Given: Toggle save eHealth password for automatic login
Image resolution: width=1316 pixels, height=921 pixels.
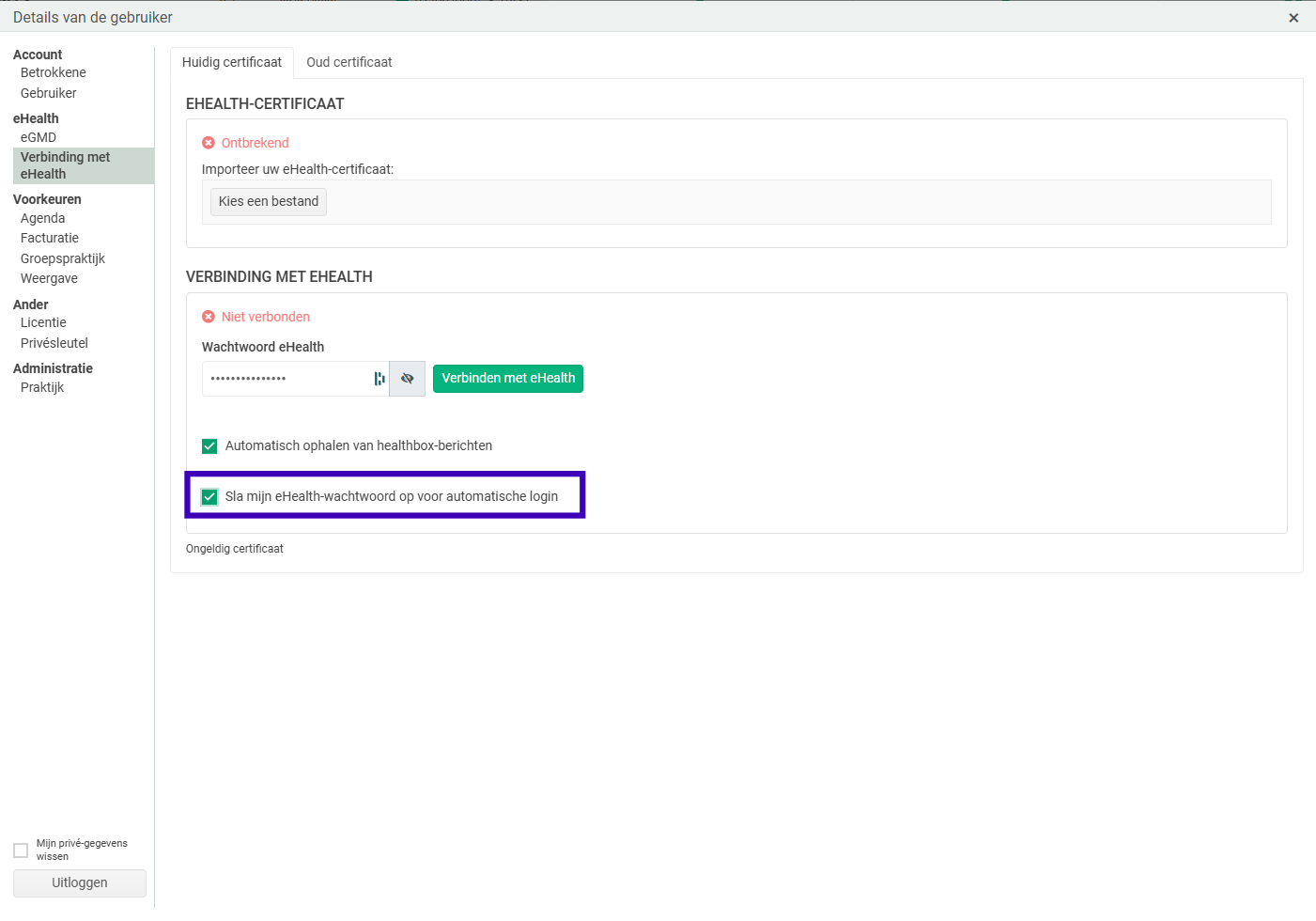Looking at the screenshot, I should (209, 497).
